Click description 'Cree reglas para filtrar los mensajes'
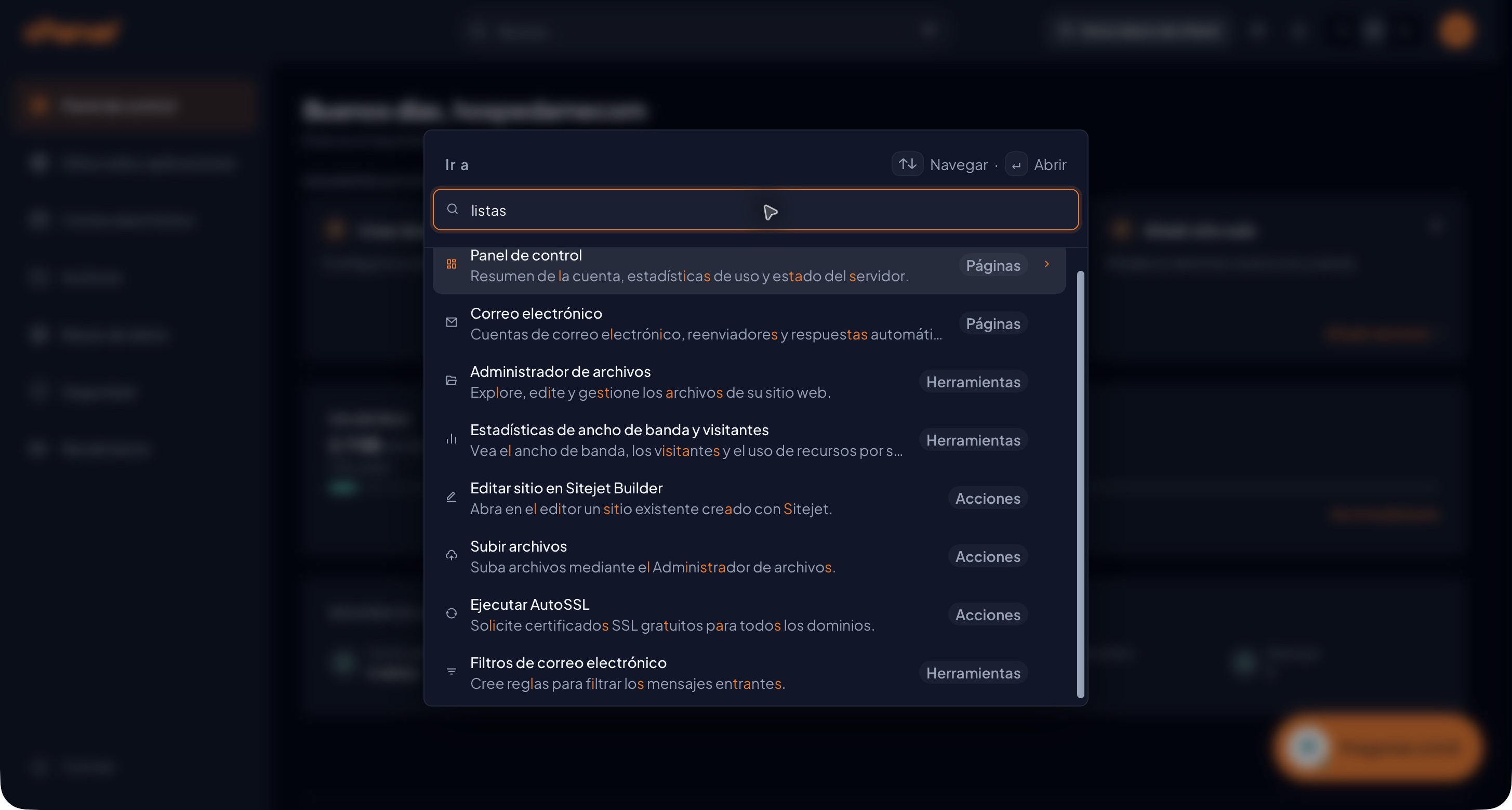 pos(628,683)
